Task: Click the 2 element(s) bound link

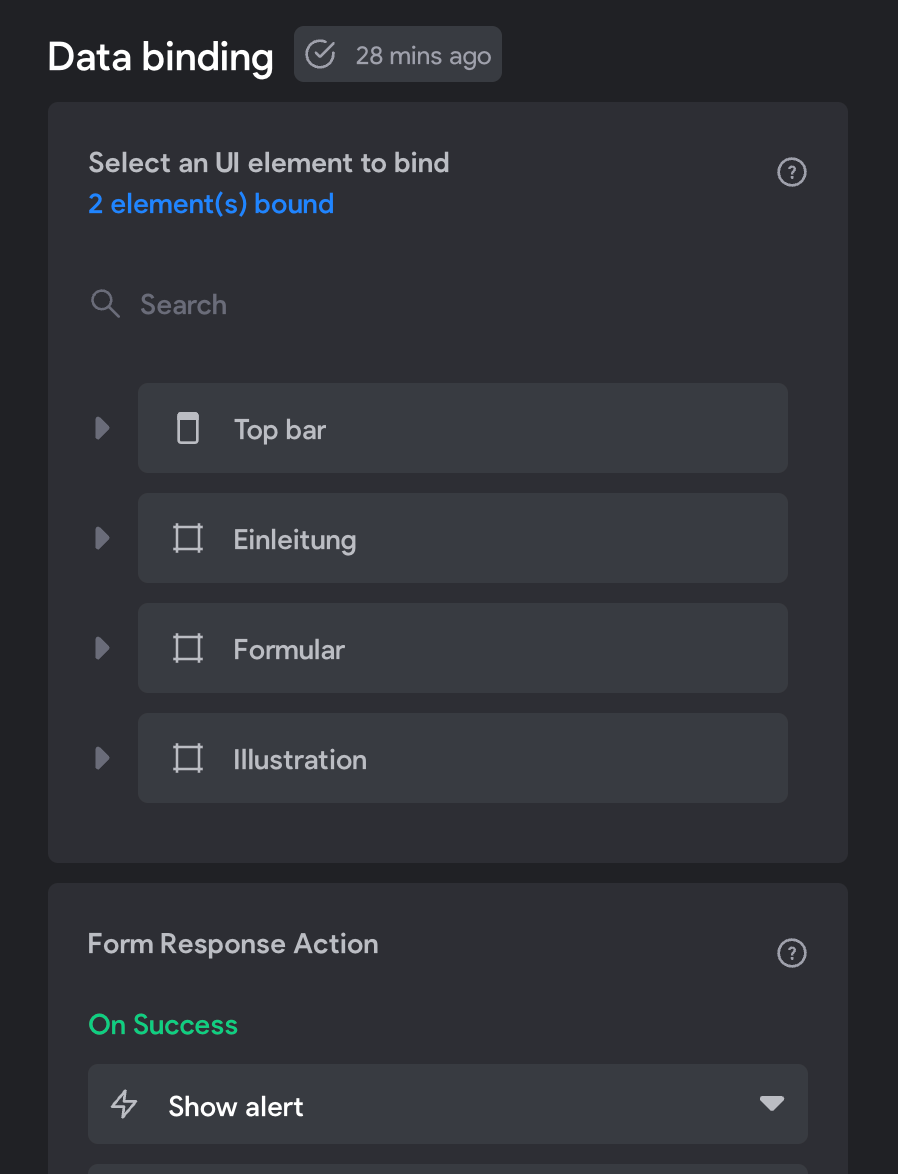Action: point(211,204)
